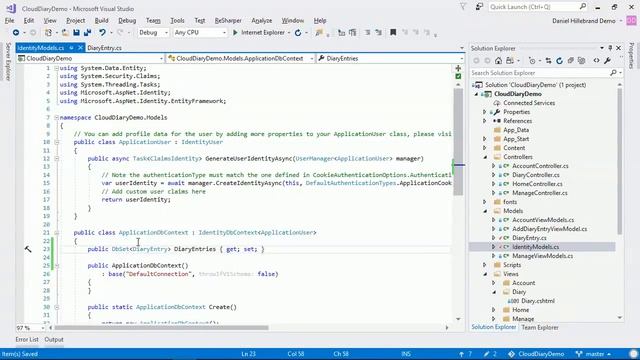Open the Build menu
Viewport: 640px width, 360px height.
[x=101, y=20]
